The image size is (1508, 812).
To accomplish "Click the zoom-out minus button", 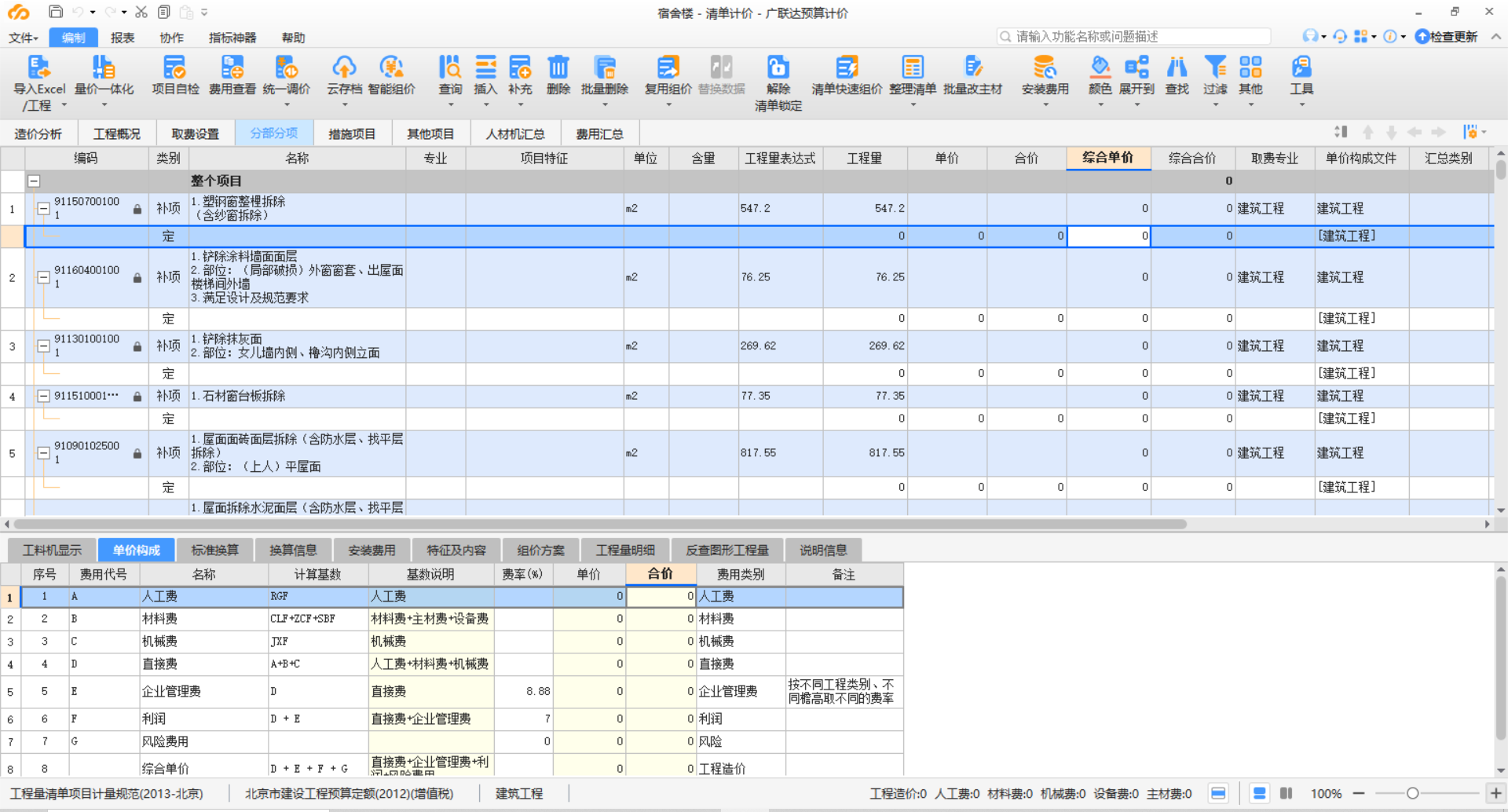I will 1359,794.
